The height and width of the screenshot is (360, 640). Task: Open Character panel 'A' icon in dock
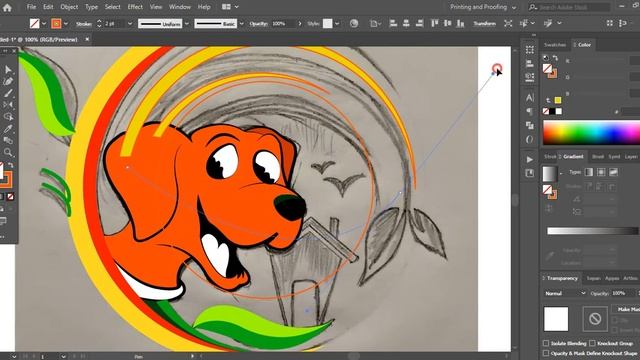coord(529,98)
